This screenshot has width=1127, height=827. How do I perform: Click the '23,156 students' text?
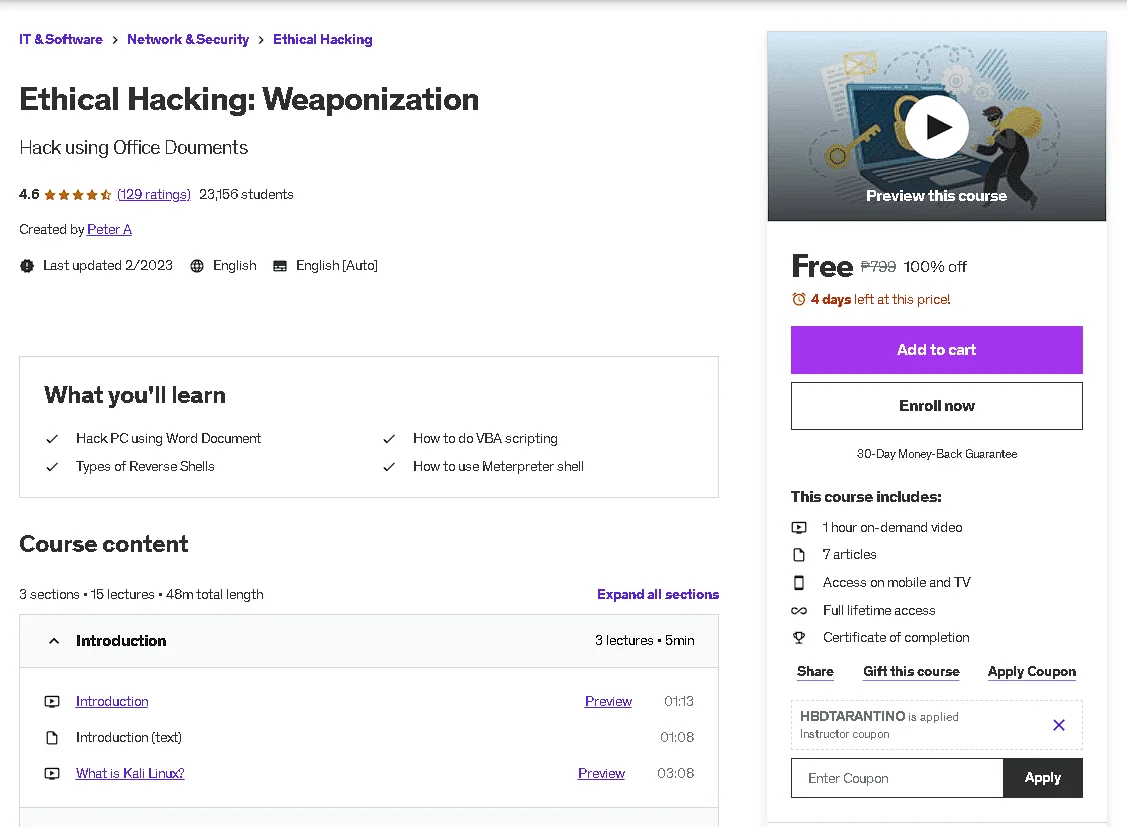click(x=246, y=195)
